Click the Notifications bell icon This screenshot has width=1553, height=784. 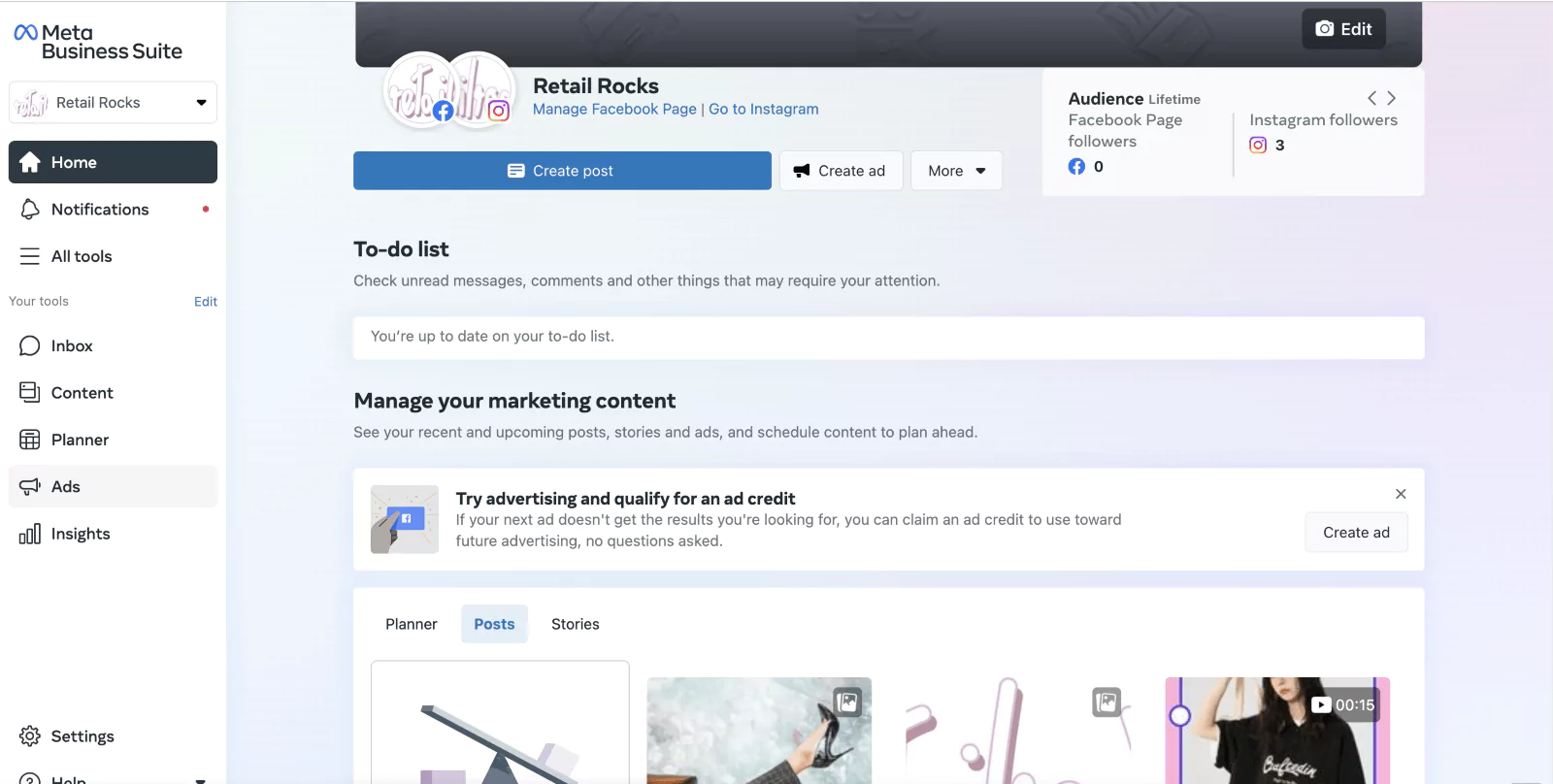(30, 210)
